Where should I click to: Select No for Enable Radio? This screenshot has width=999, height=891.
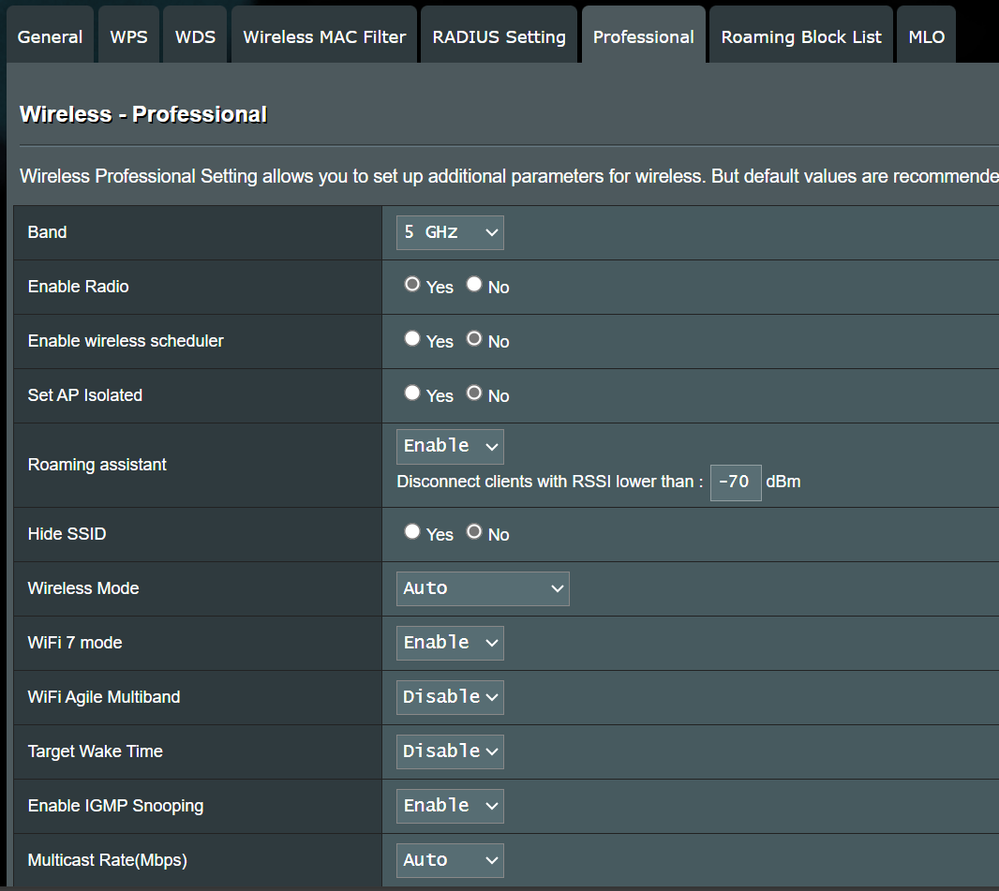tap(475, 285)
